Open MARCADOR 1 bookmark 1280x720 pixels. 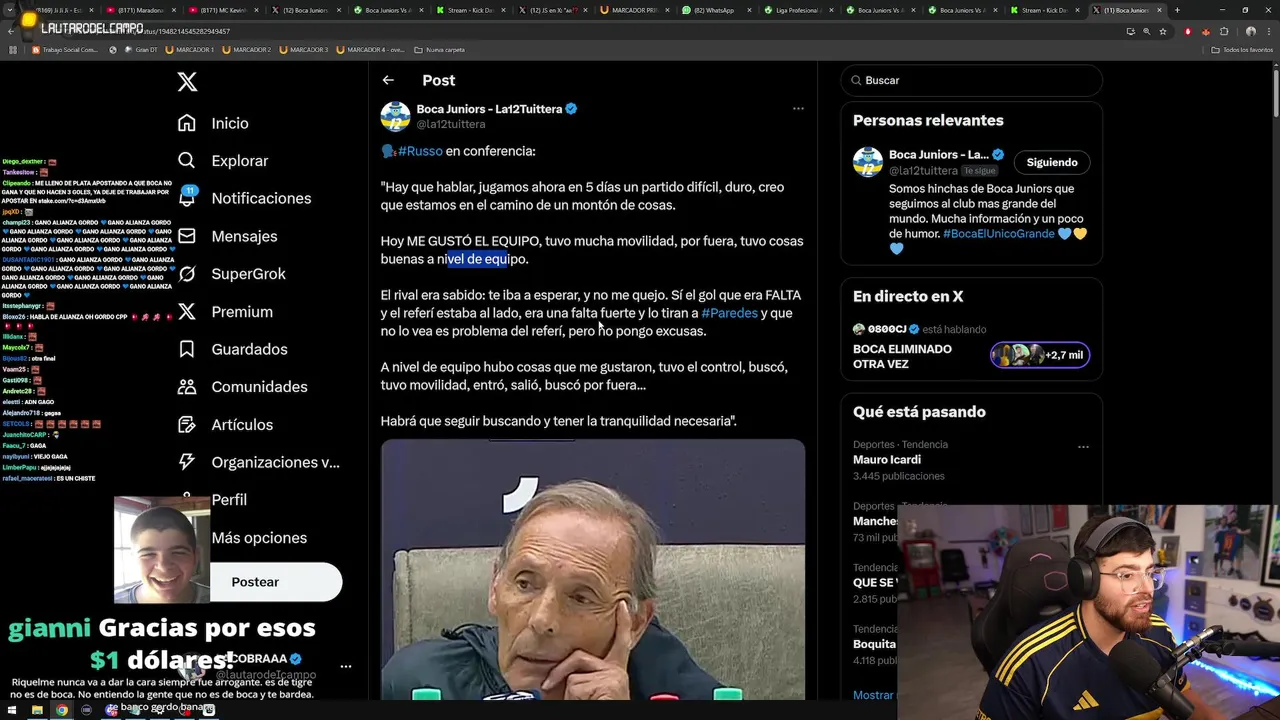pyautogui.click(x=190, y=49)
